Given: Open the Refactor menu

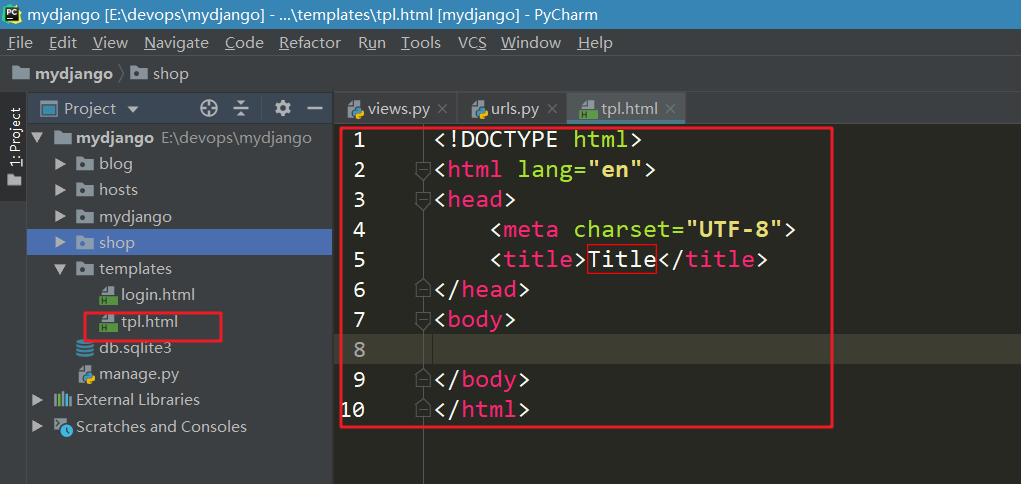Looking at the screenshot, I should (309, 42).
